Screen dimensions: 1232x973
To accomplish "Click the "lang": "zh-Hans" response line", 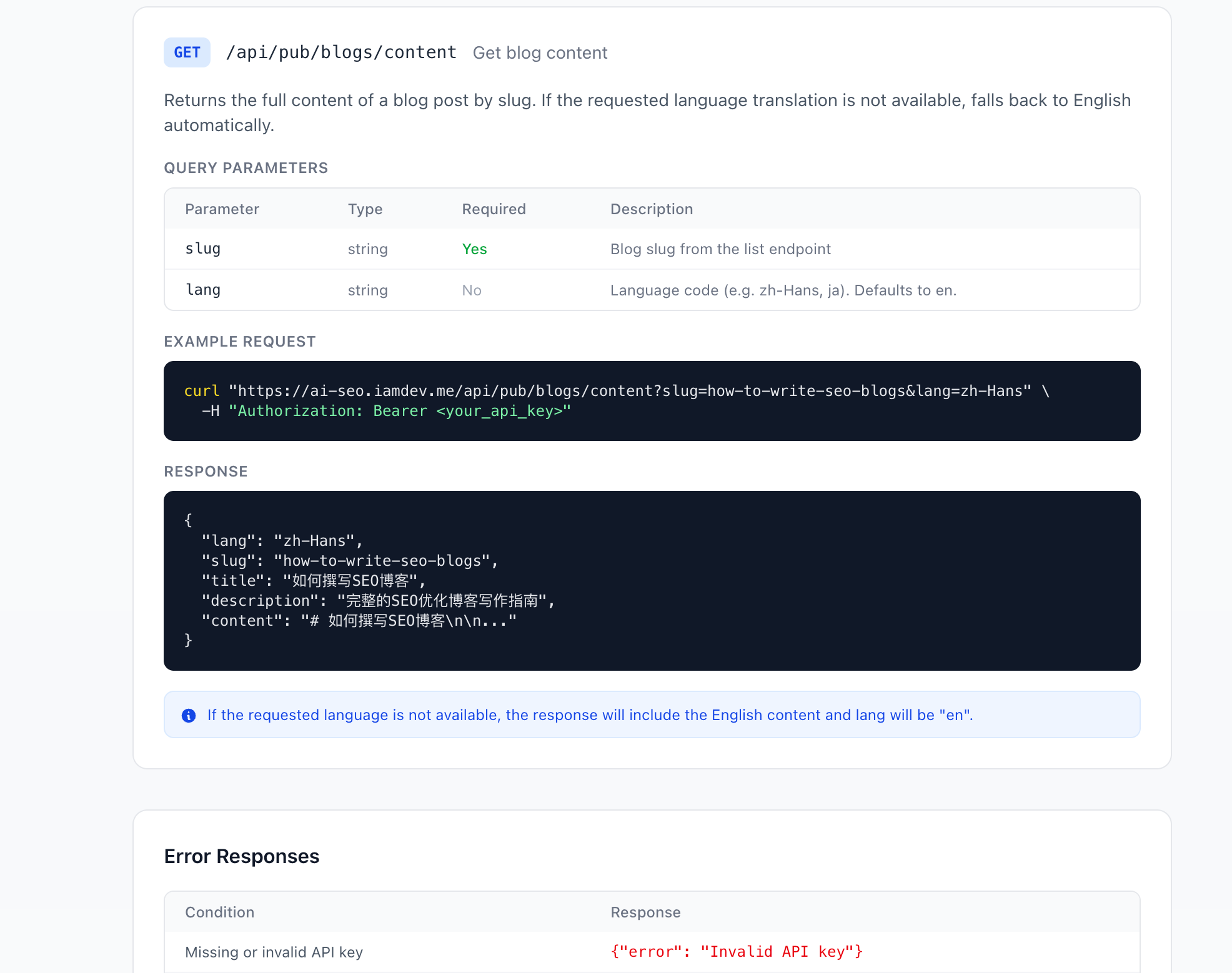I will (282, 541).
